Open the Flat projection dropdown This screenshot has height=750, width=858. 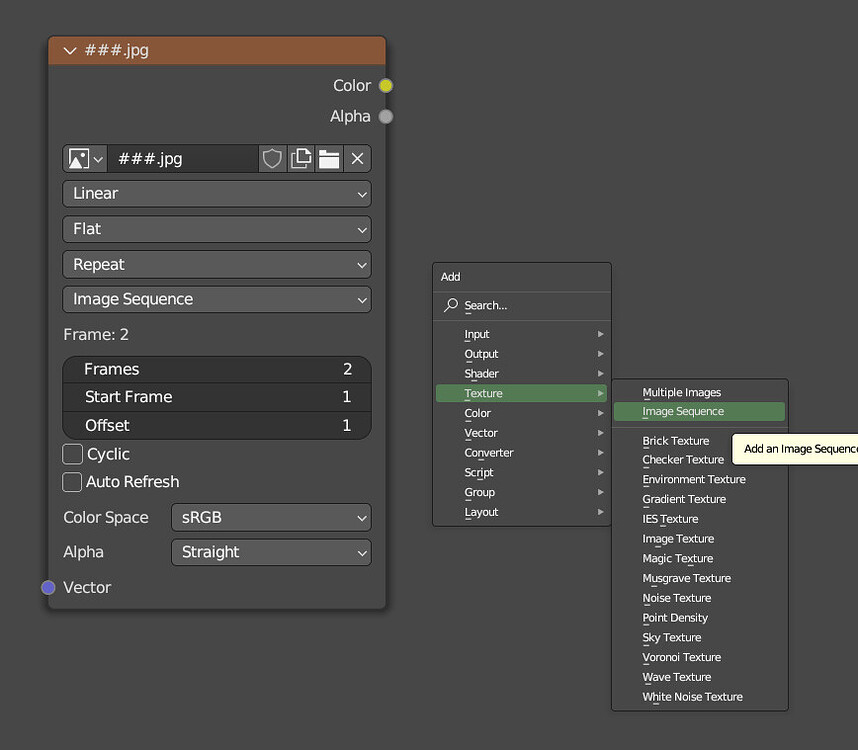(217, 229)
